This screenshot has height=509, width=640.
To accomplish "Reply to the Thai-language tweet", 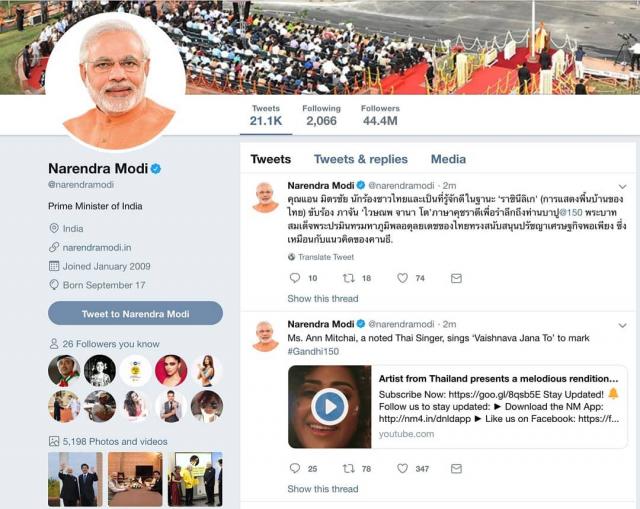I will pos(295,278).
